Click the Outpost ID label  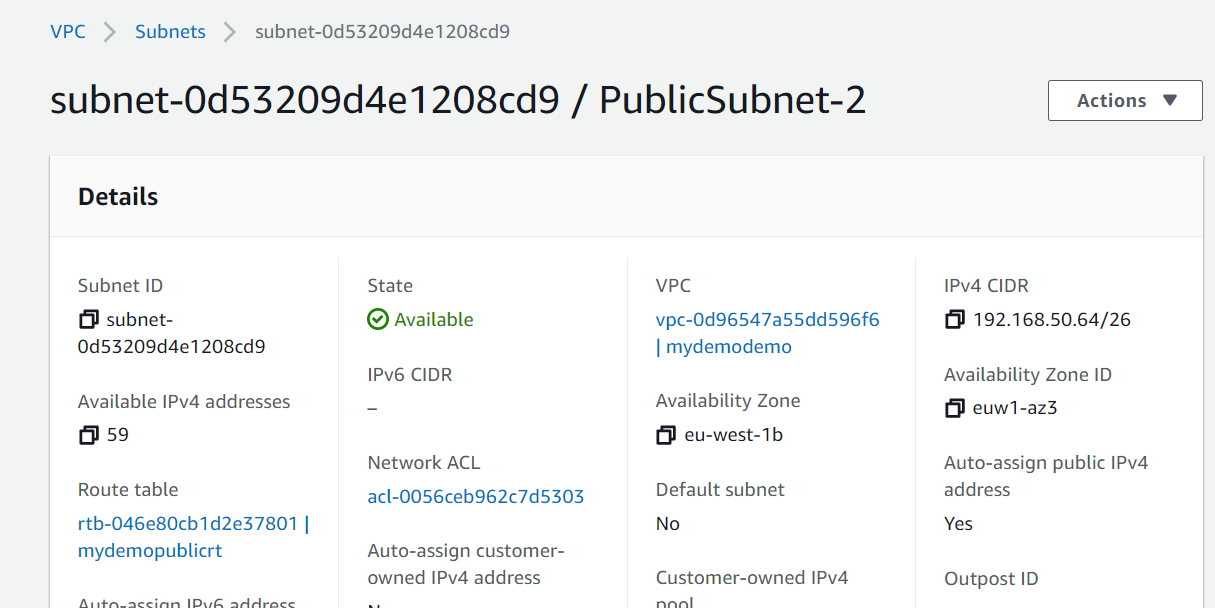point(991,578)
